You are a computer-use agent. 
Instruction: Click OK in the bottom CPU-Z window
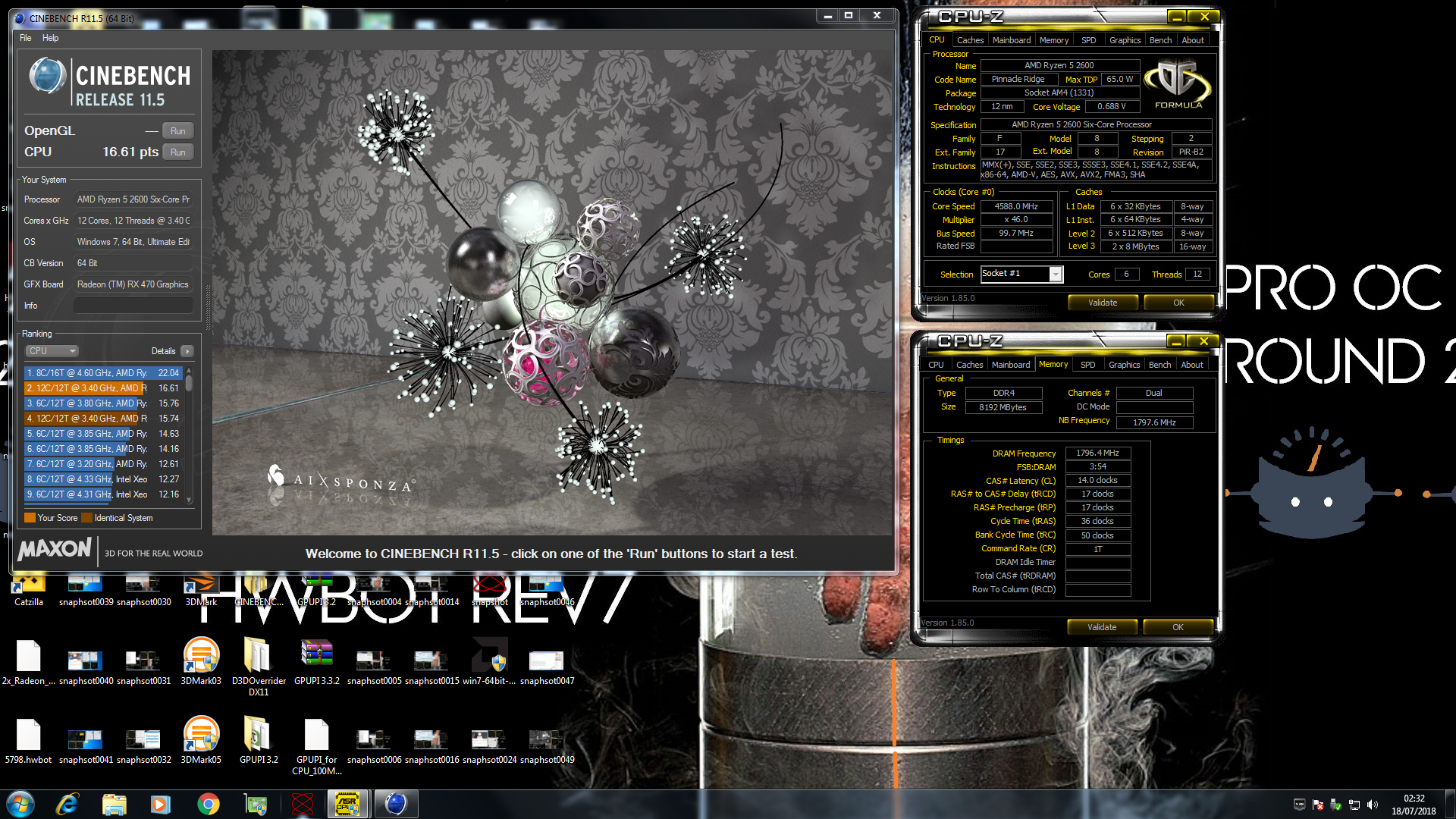click(x=1178, y=627)
